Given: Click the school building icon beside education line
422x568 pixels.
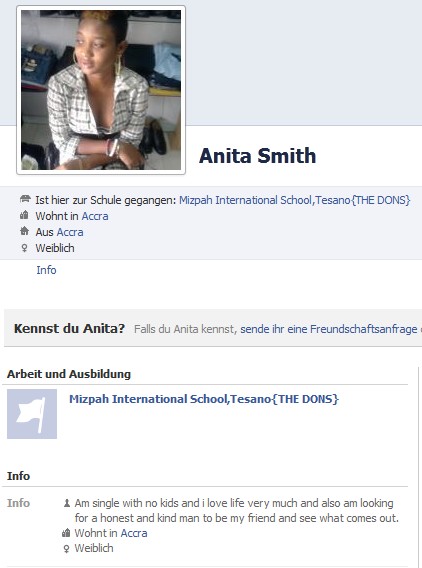Looking at the screenshot, I should click(x=25, y=199).
